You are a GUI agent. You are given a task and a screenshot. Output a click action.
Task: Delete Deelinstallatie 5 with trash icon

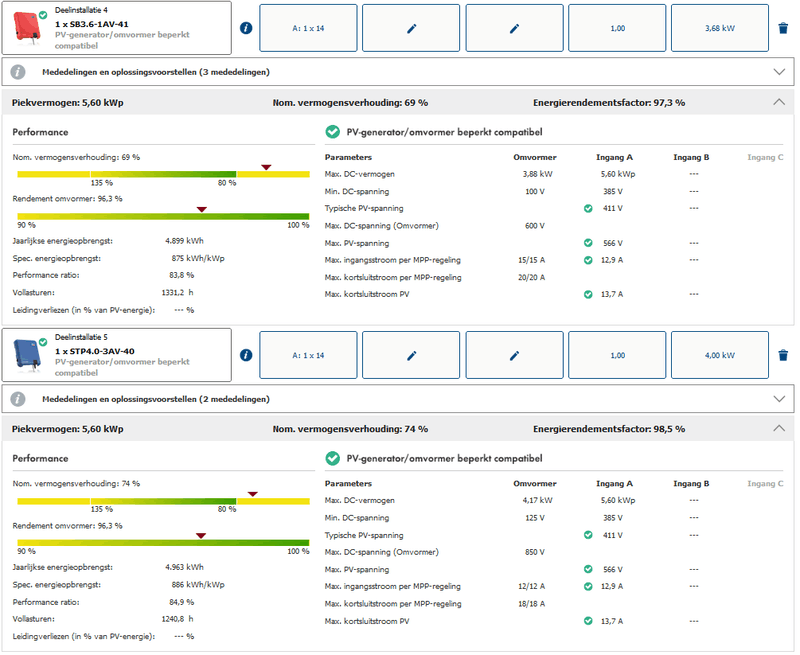click(783, 355)
